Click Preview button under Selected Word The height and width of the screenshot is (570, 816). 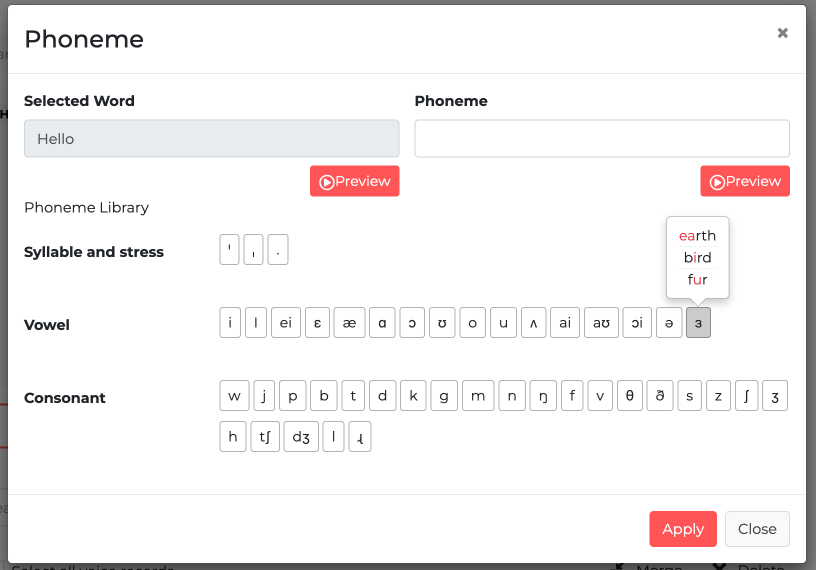point(354,181)
